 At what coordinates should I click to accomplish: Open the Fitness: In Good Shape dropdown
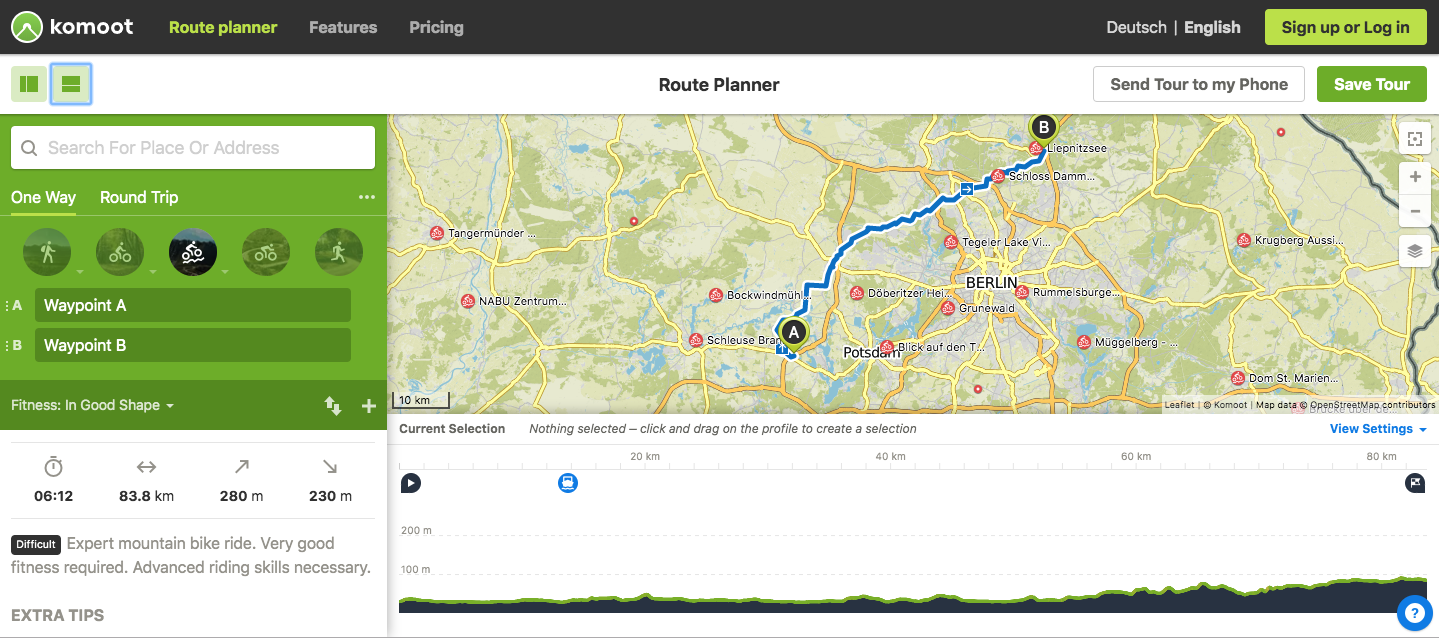[x=92, y=405]
